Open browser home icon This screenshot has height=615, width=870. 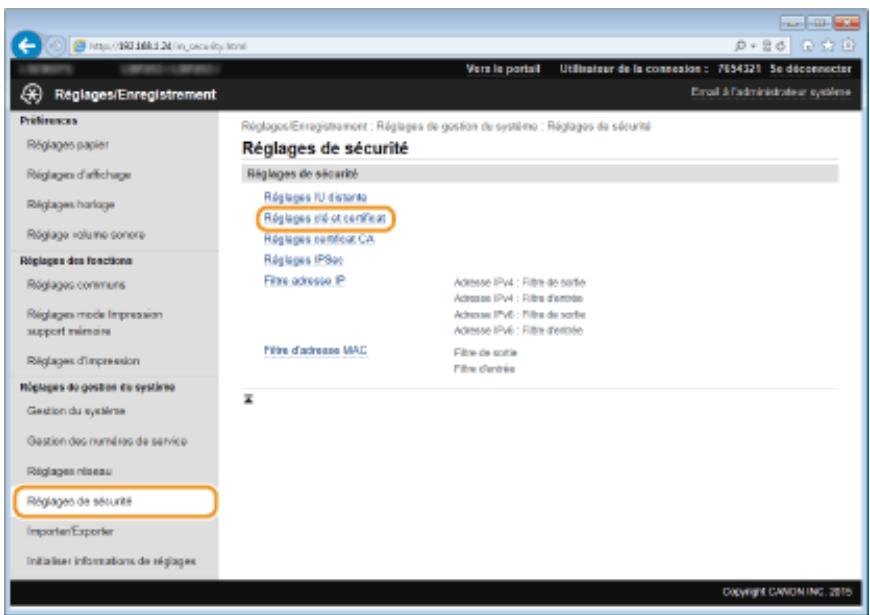coord(807,47)
